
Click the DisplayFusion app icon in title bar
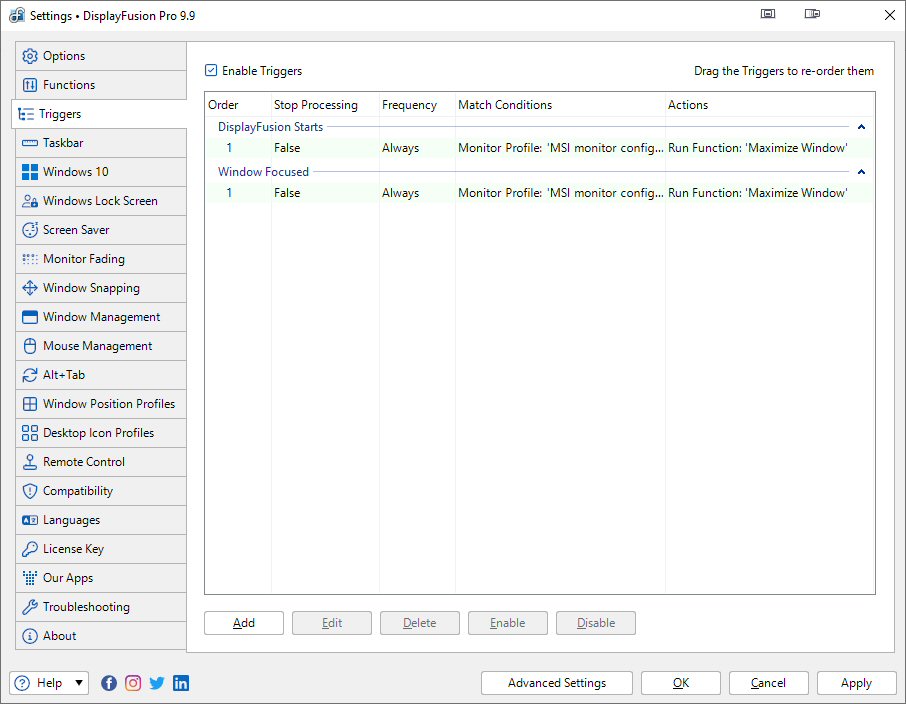coord(16,15)
